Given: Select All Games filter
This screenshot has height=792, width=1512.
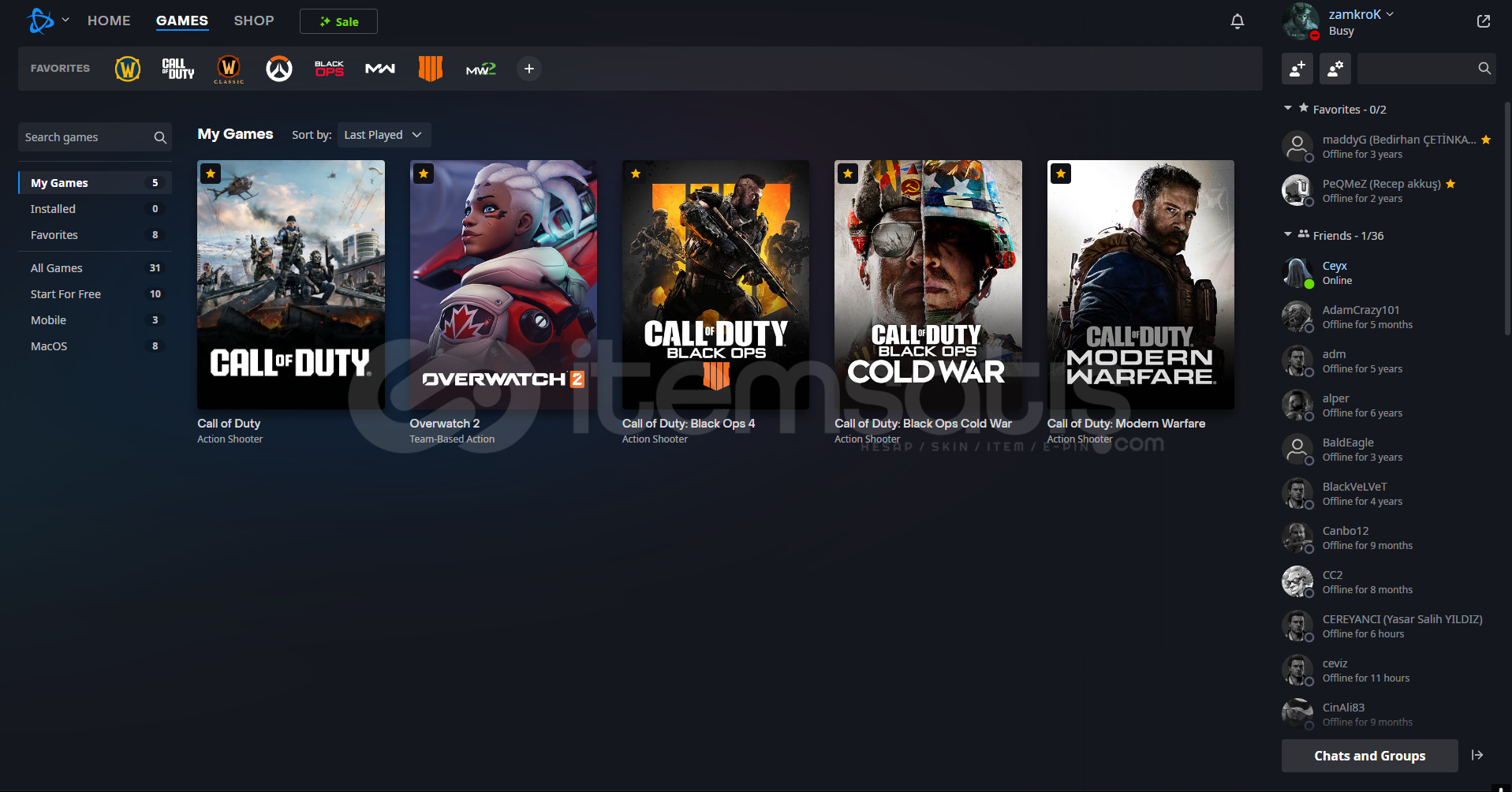Looking at the screenshot, I should tap(95, 268).
